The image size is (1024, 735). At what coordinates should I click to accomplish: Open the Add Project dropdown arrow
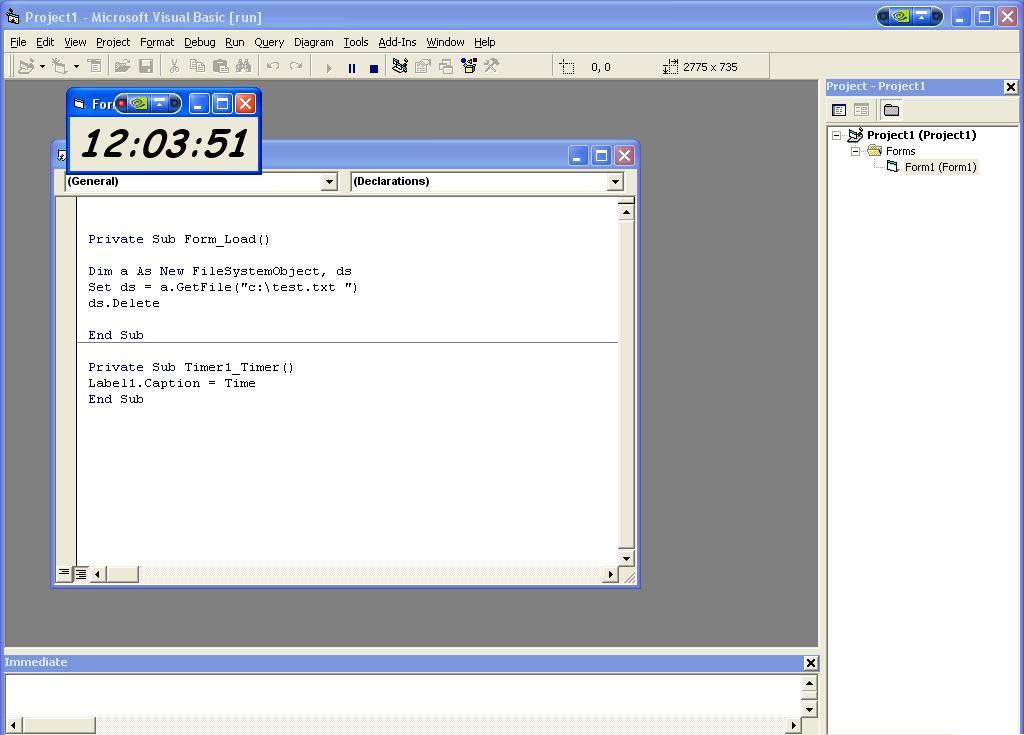pyautogui.click(x=42, y=66)
